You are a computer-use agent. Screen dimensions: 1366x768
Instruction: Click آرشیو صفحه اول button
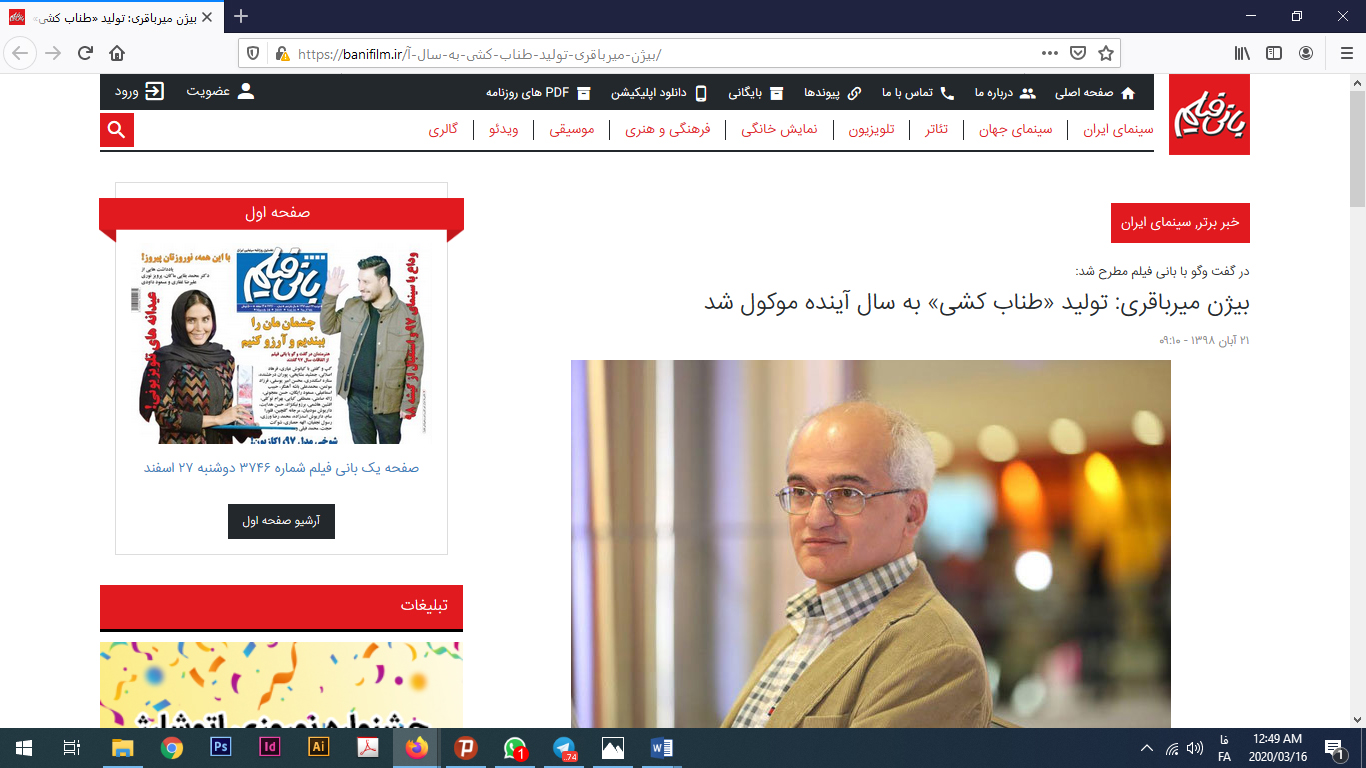coord(281,521)
